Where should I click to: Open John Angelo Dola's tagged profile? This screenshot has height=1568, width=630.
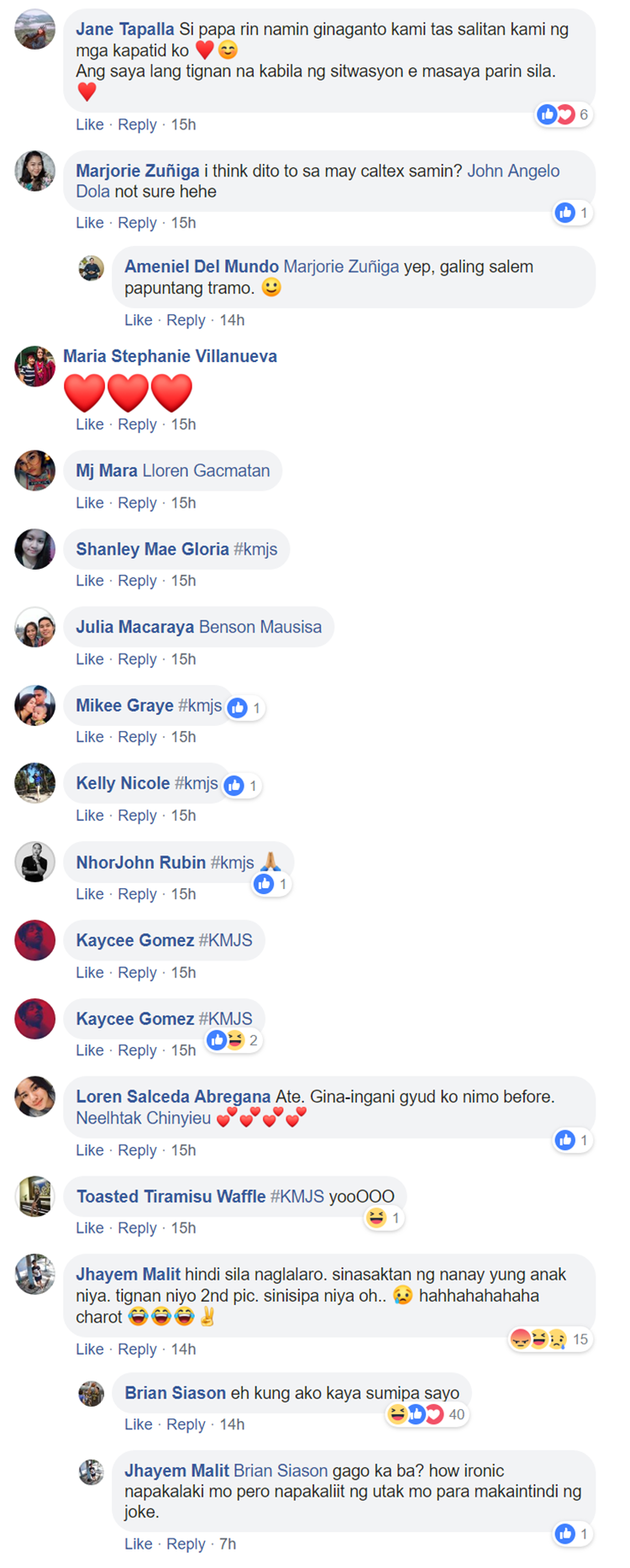click(513, 171)
